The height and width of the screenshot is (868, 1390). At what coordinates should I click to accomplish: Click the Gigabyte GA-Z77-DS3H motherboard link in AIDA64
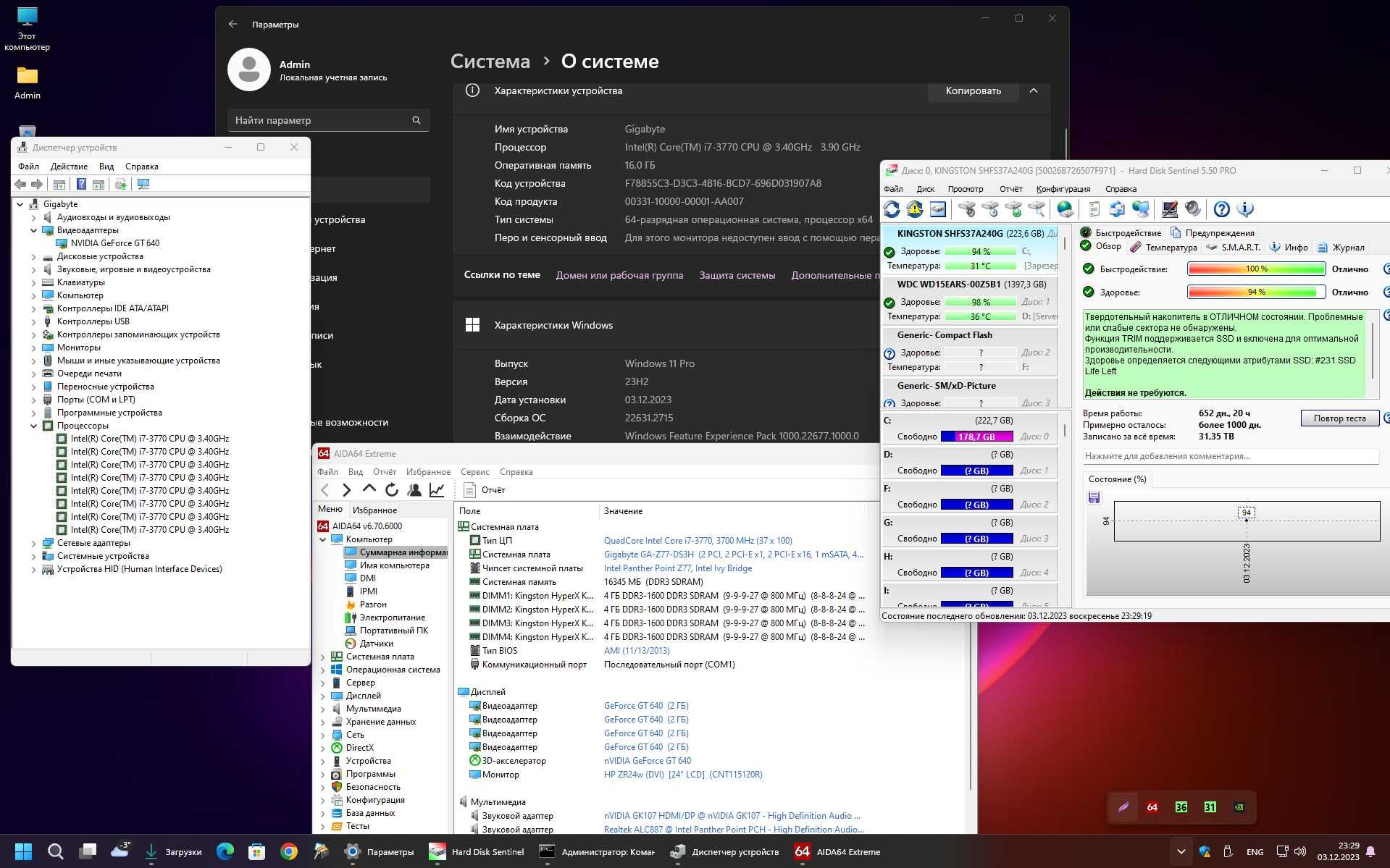point(734,555)
